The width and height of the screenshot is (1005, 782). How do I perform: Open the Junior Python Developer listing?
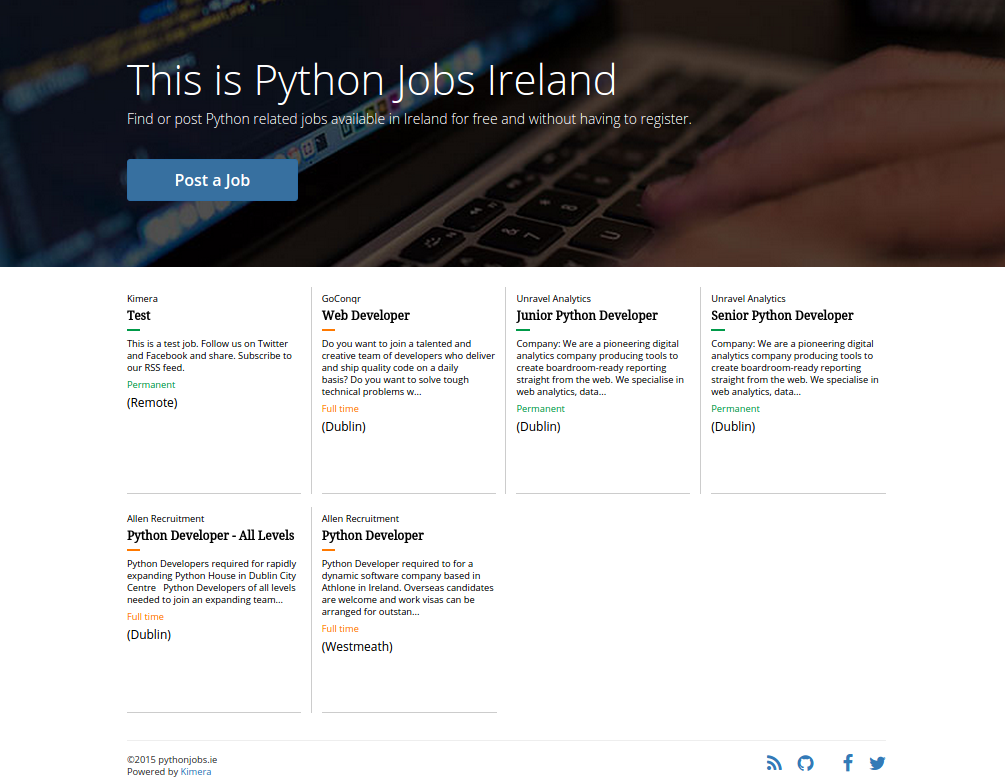tap(587, 315)
